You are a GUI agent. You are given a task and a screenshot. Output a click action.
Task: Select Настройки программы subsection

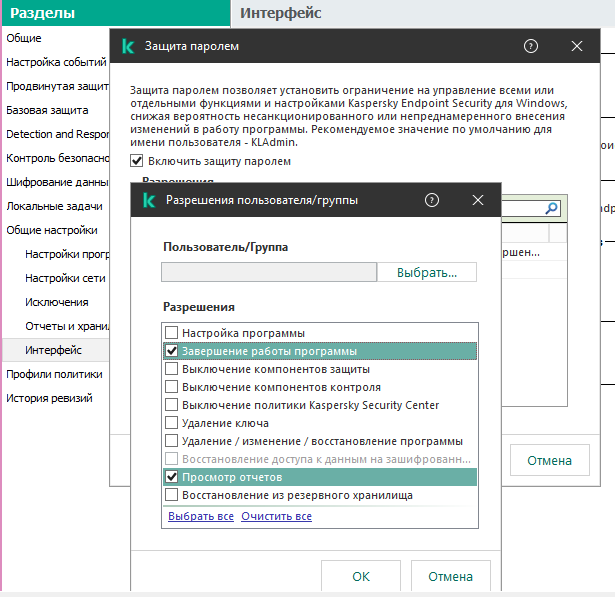click(67, 254)
